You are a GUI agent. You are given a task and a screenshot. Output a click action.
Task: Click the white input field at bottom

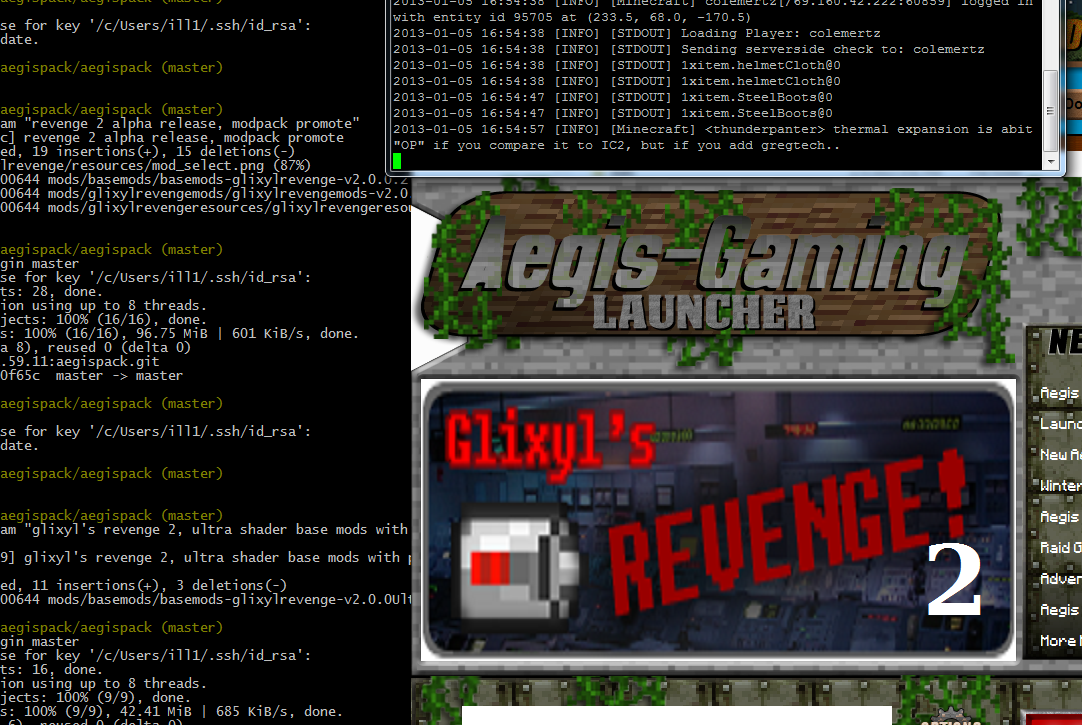click(x=676, y=715)
